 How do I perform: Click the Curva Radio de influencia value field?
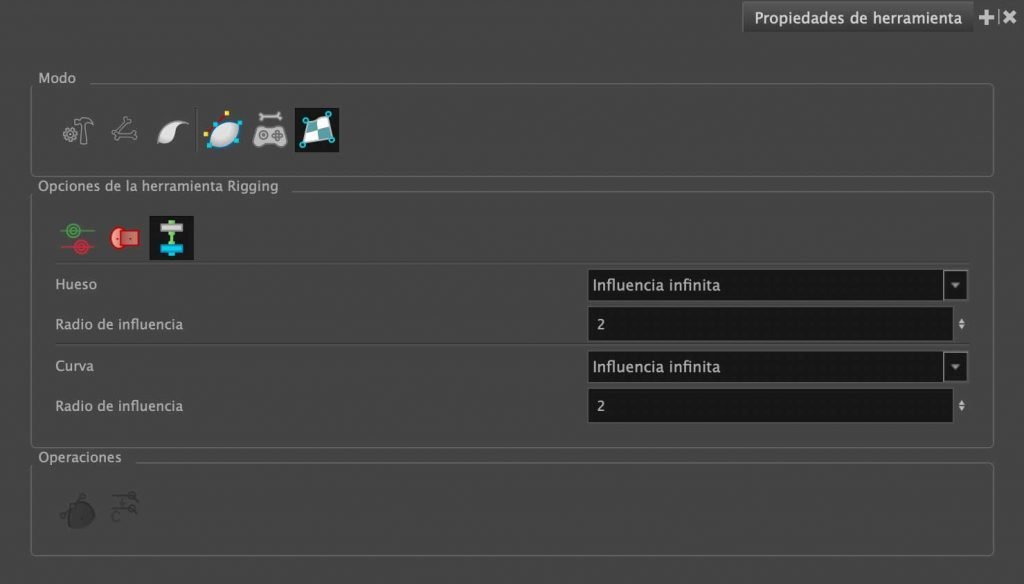click(770, 406)
